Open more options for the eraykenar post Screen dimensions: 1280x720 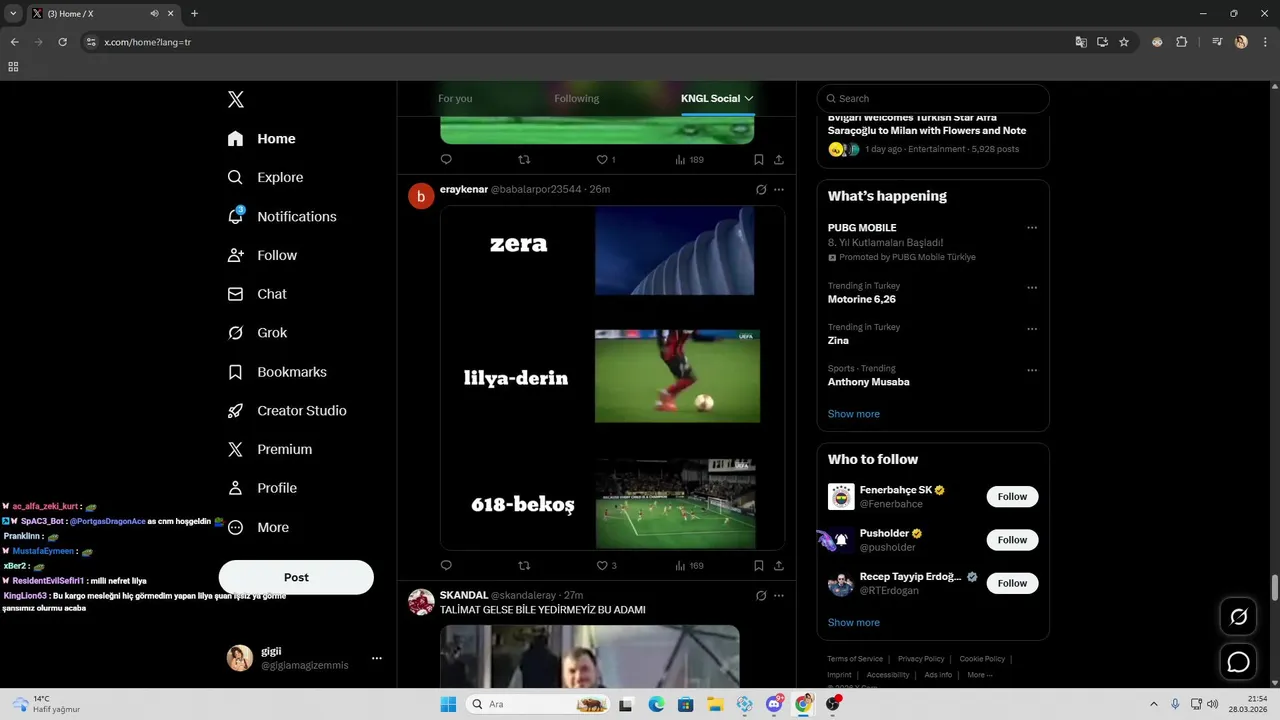click(779, 189)
